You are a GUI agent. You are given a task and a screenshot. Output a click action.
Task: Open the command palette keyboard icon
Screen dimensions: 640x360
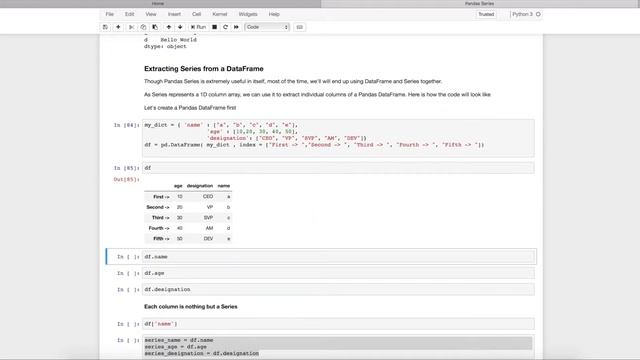coord(300,27)
